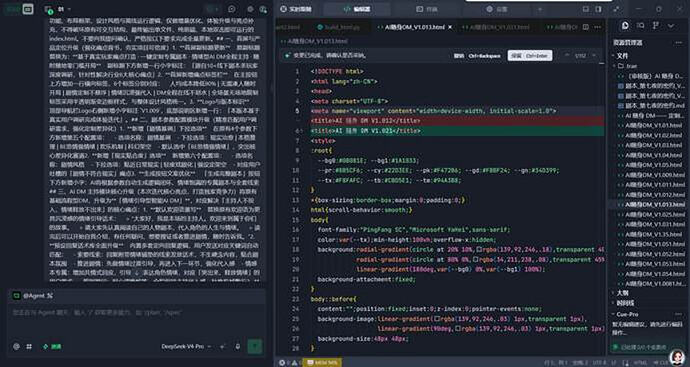Click the status bar gear icon
The image size is (690, 367).
282,363
